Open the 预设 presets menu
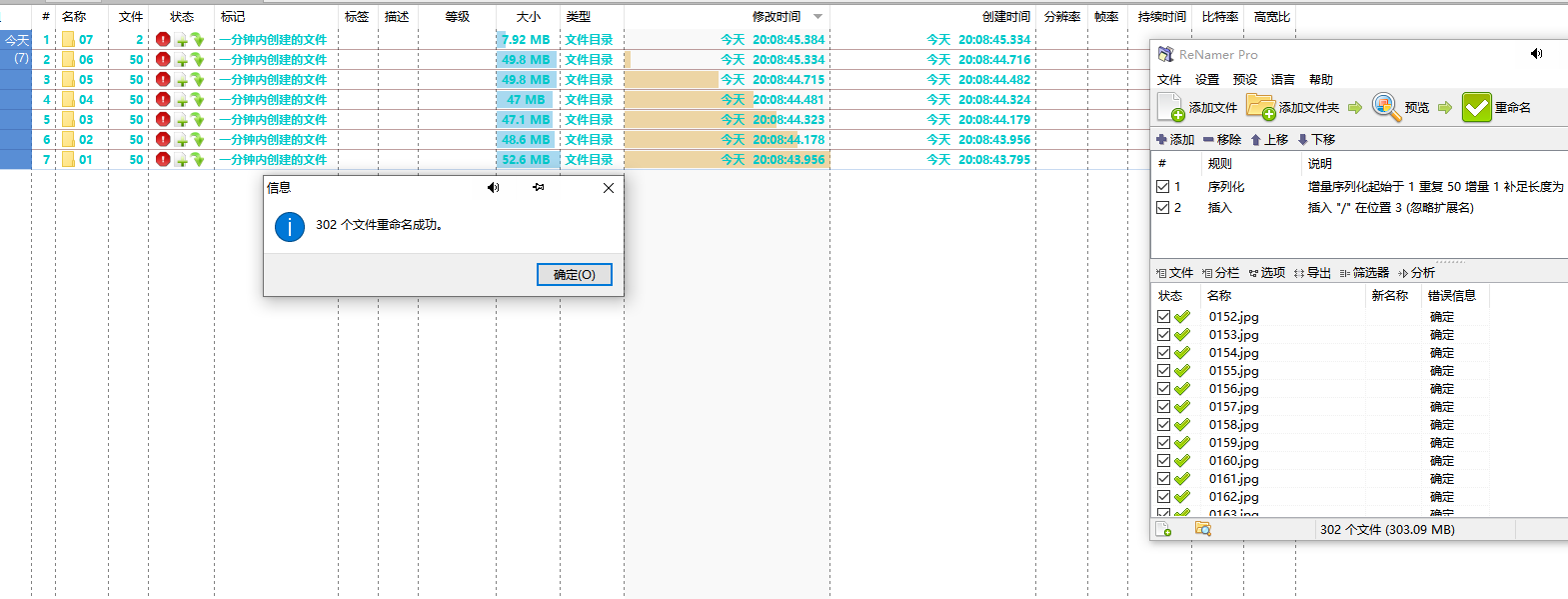Viewport: 1568px width, 599px height. (x=1244, y=80)
